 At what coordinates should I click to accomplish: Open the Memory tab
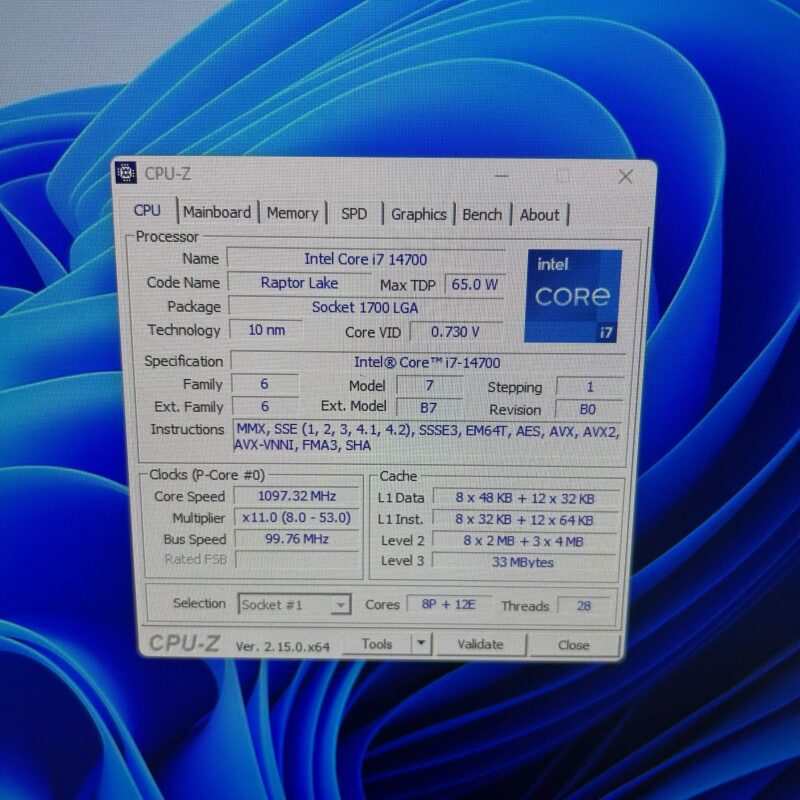(292, 213)
